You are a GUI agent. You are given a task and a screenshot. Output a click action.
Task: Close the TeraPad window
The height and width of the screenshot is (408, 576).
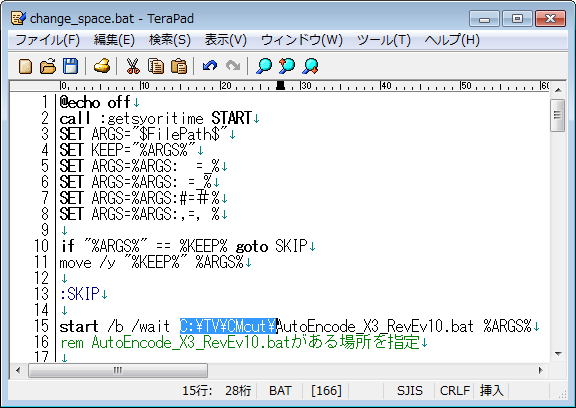pyautogui.click(x=550, y=19)
